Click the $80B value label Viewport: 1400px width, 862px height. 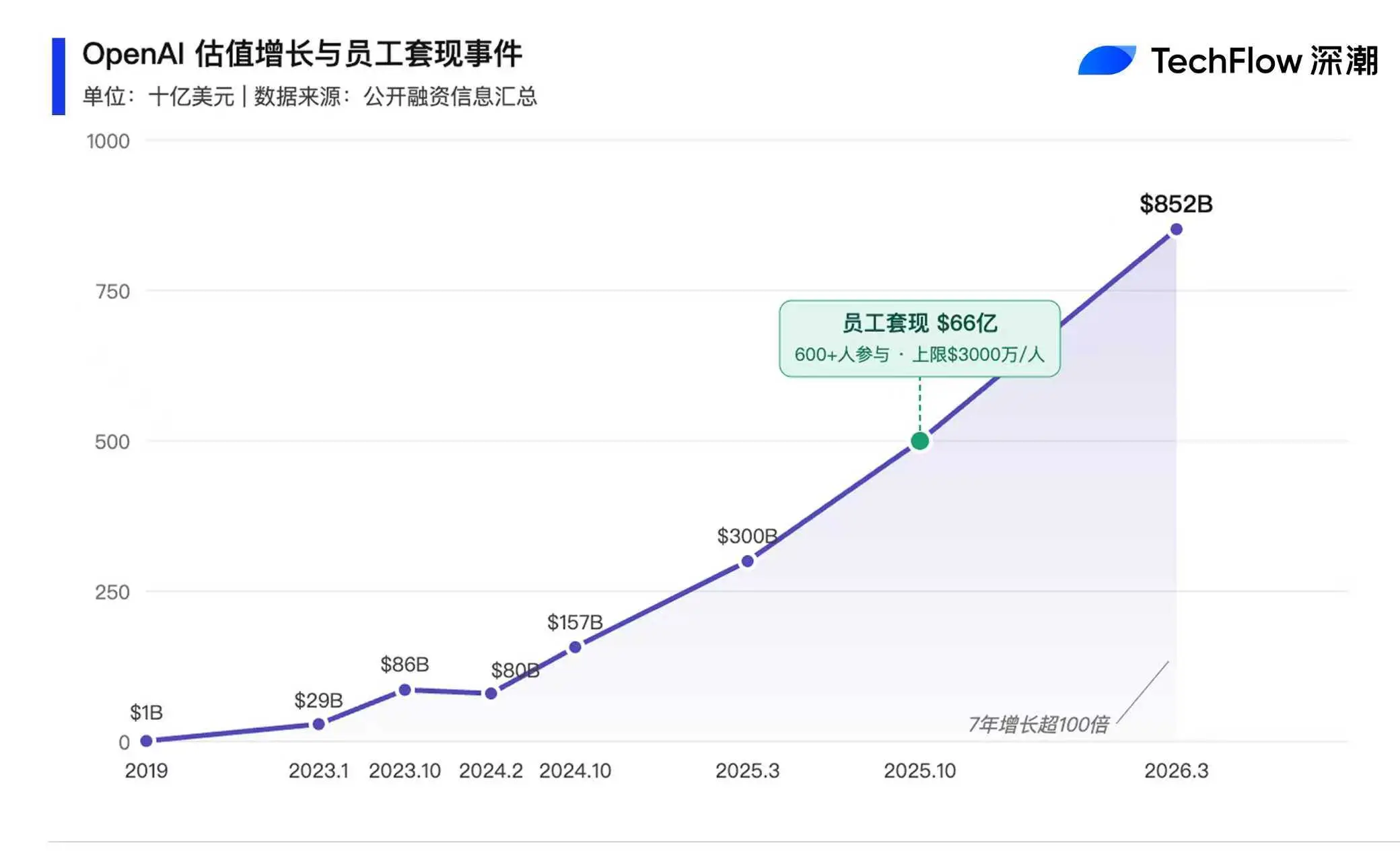coord(515,671)
